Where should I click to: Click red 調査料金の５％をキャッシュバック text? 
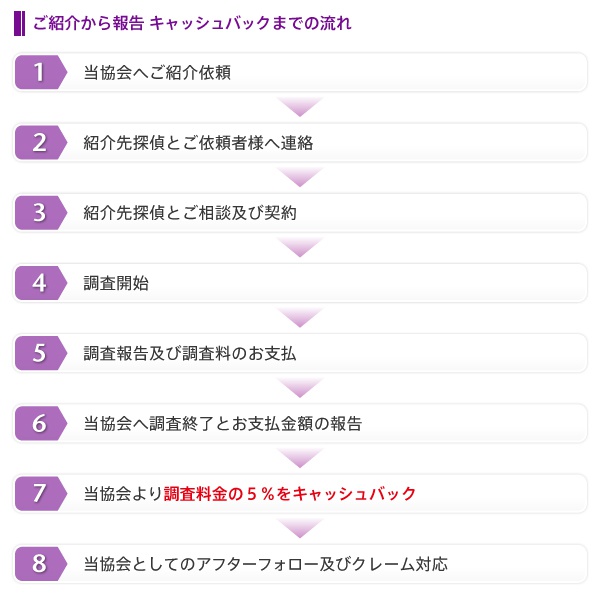pos(290,494)
